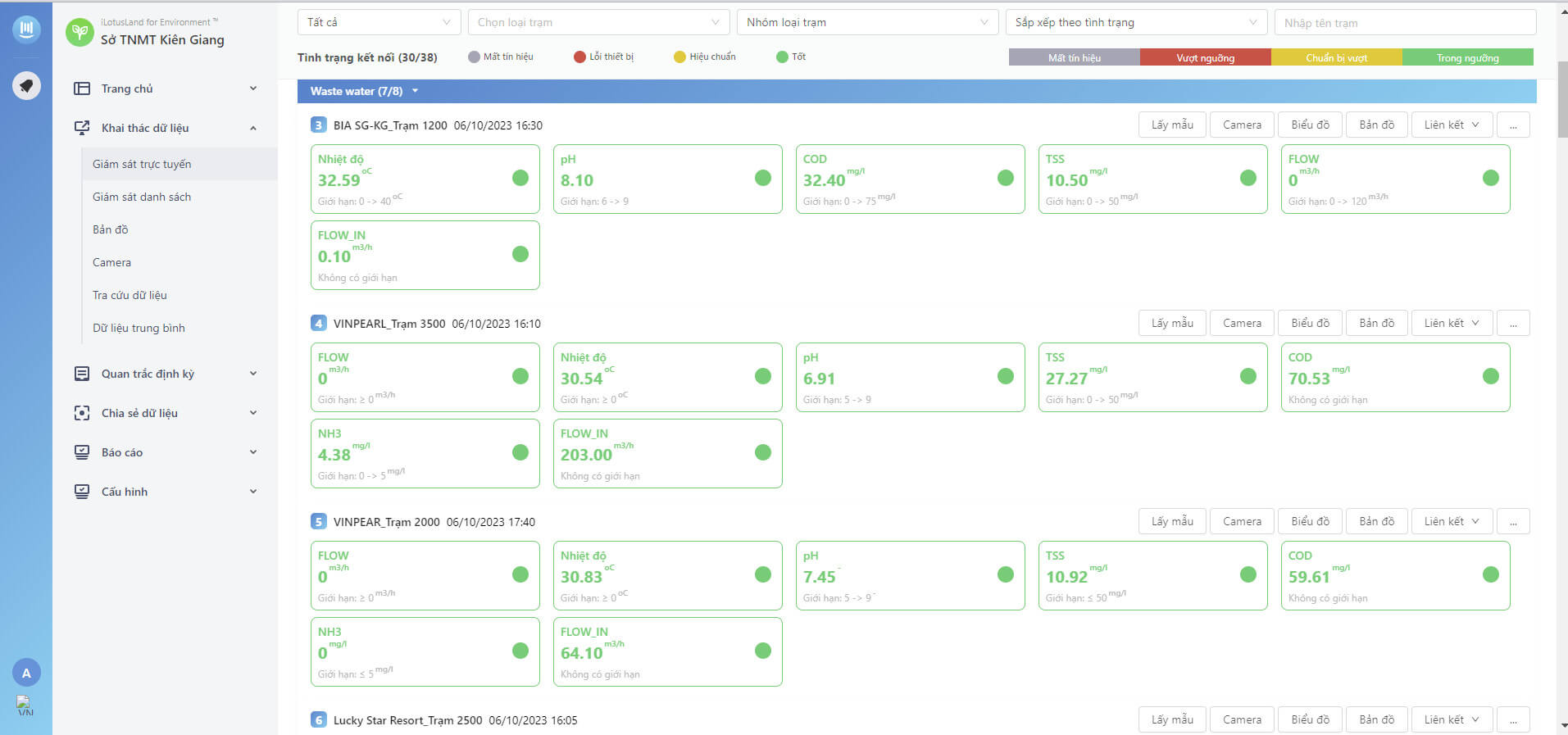Click the Tình trạng kết nối (30/38) text
This screenshot has height=735, width=1568.
pyautogui.click(x=367, y=57)
